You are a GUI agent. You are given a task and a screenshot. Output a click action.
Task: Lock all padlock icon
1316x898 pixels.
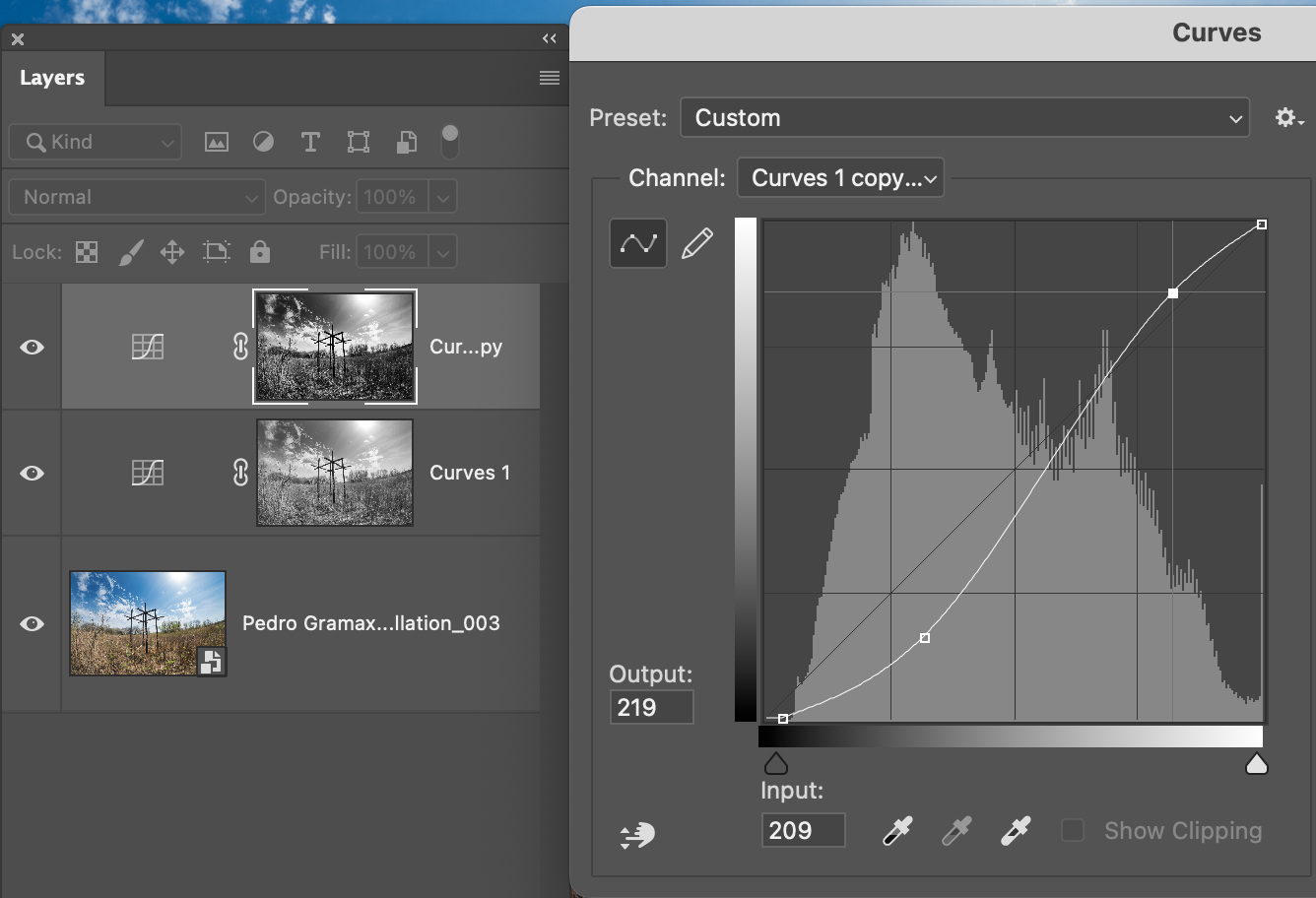pyautogui.click(x=260, y=251)
